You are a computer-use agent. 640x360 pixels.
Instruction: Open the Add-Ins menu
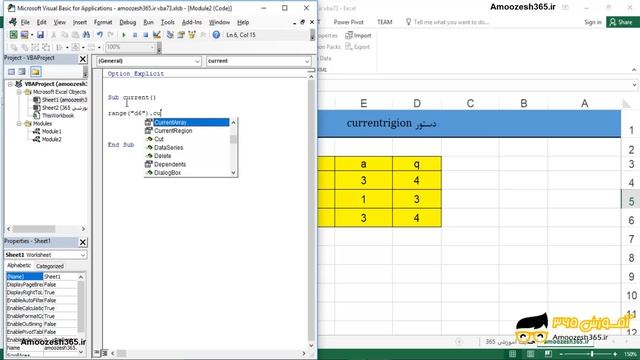tap(192, 22)
